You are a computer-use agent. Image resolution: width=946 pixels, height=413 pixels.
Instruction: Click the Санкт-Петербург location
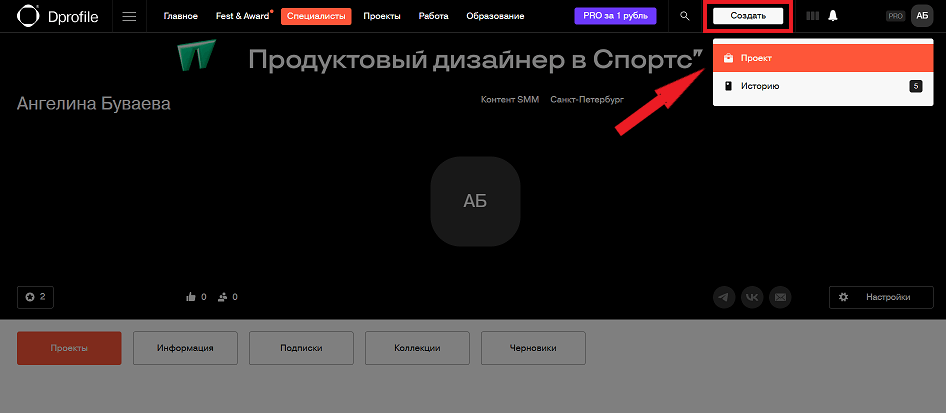pos(587,99)
